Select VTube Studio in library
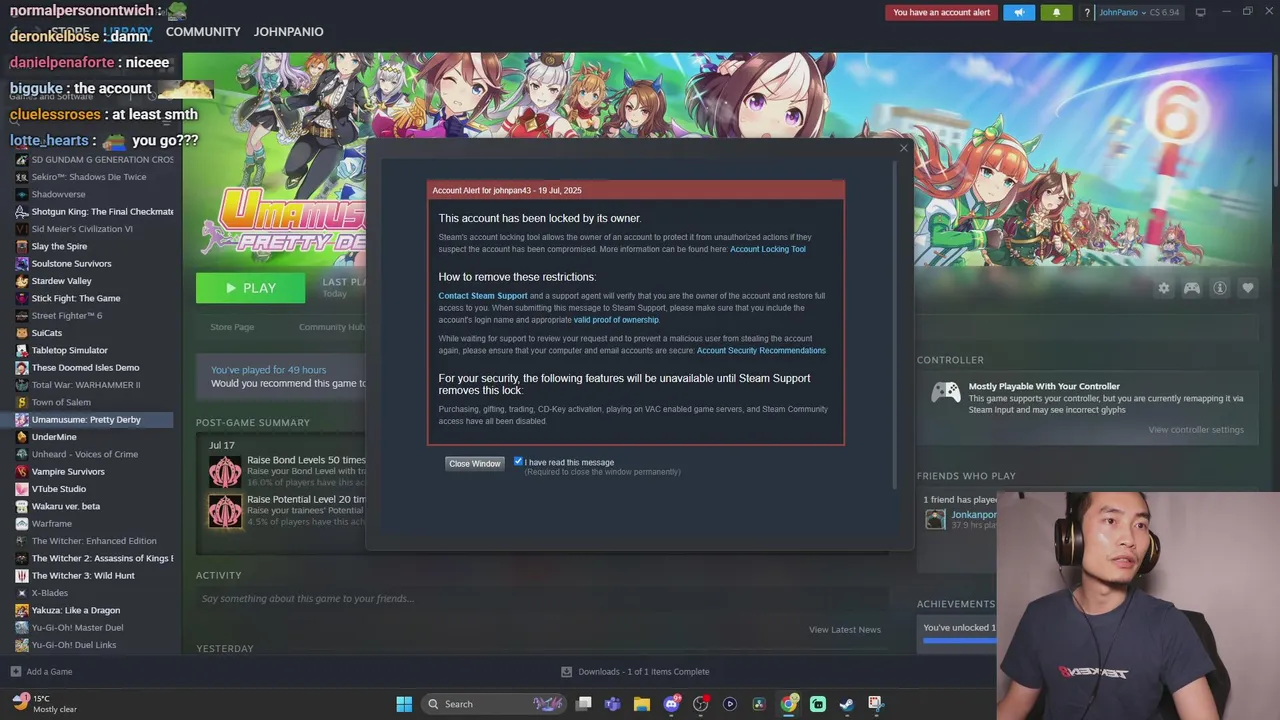 (59, 489)
